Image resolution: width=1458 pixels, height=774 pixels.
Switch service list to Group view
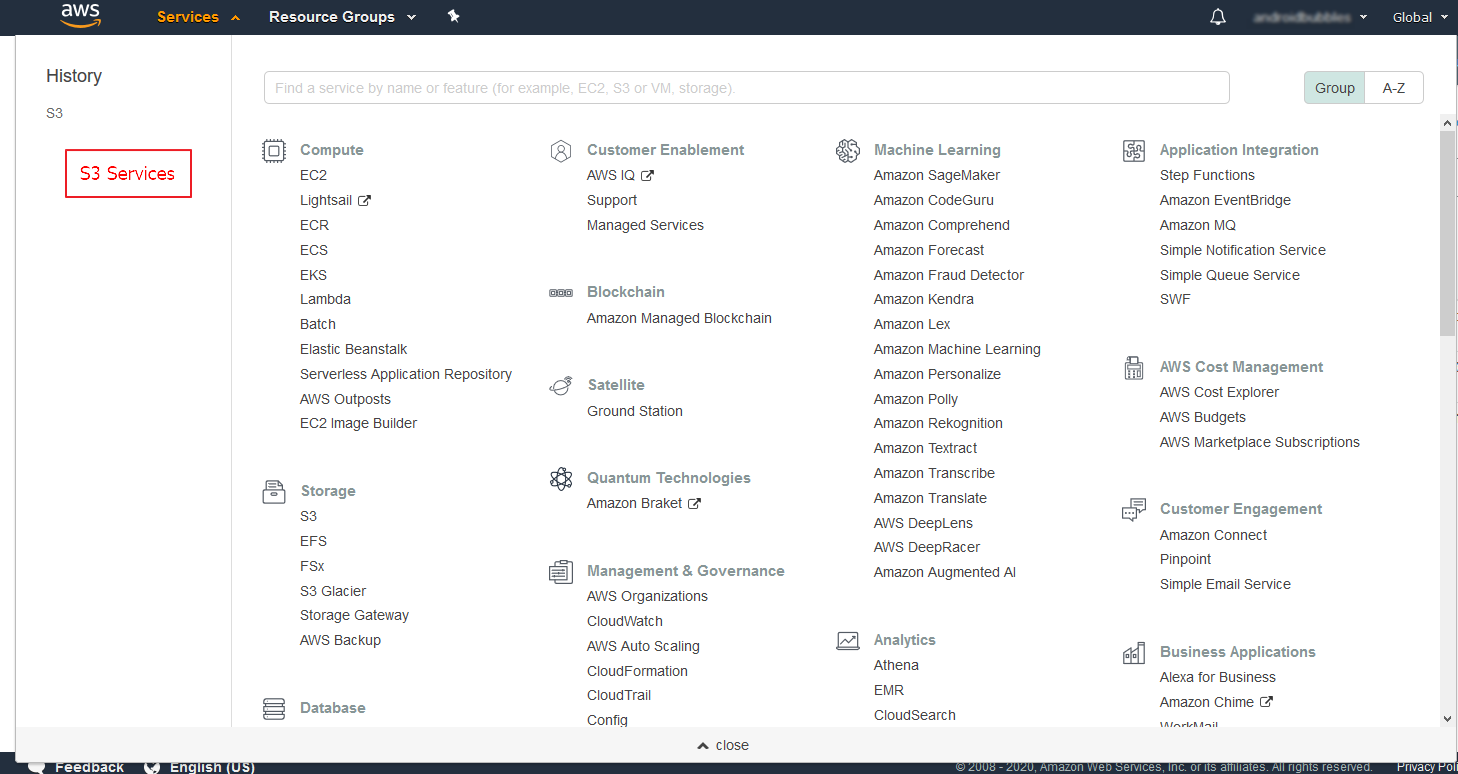[1334, 88]
